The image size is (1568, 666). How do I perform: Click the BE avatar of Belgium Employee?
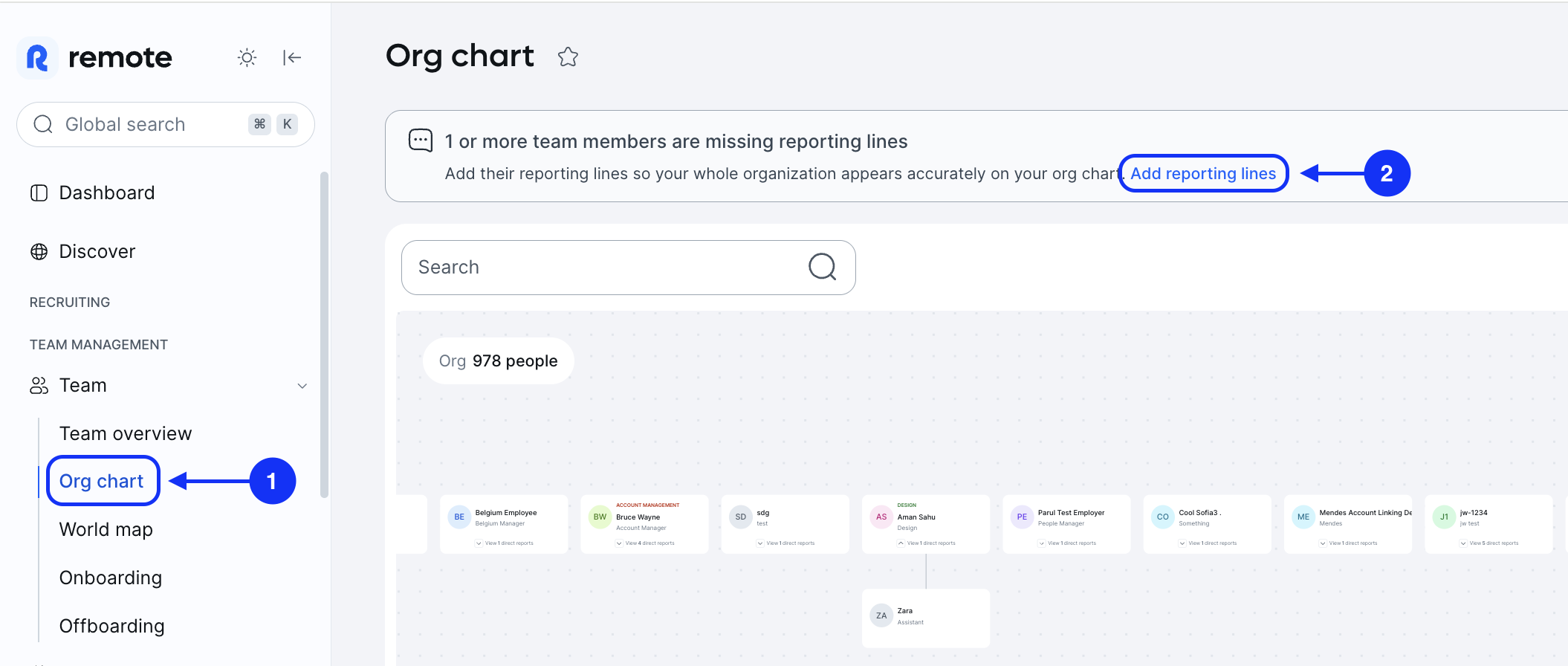[x=459, y=517]
